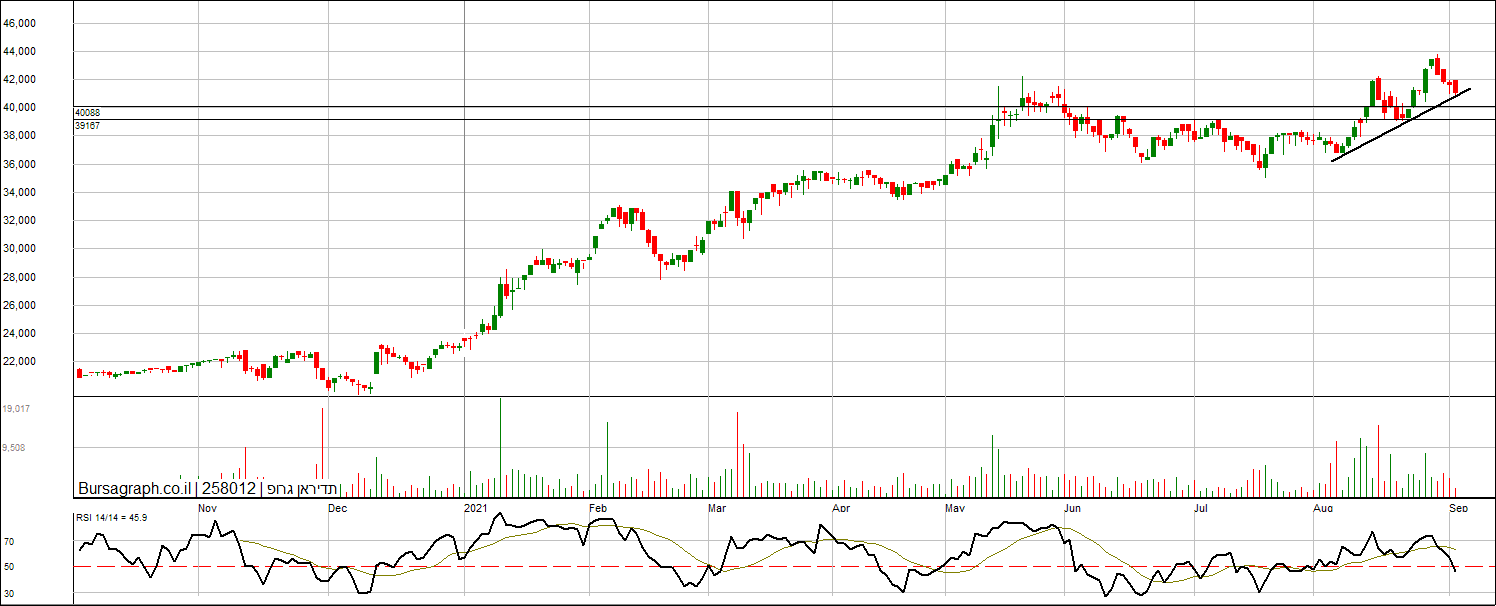Click the Jul month label

(x=1201, y=508)
